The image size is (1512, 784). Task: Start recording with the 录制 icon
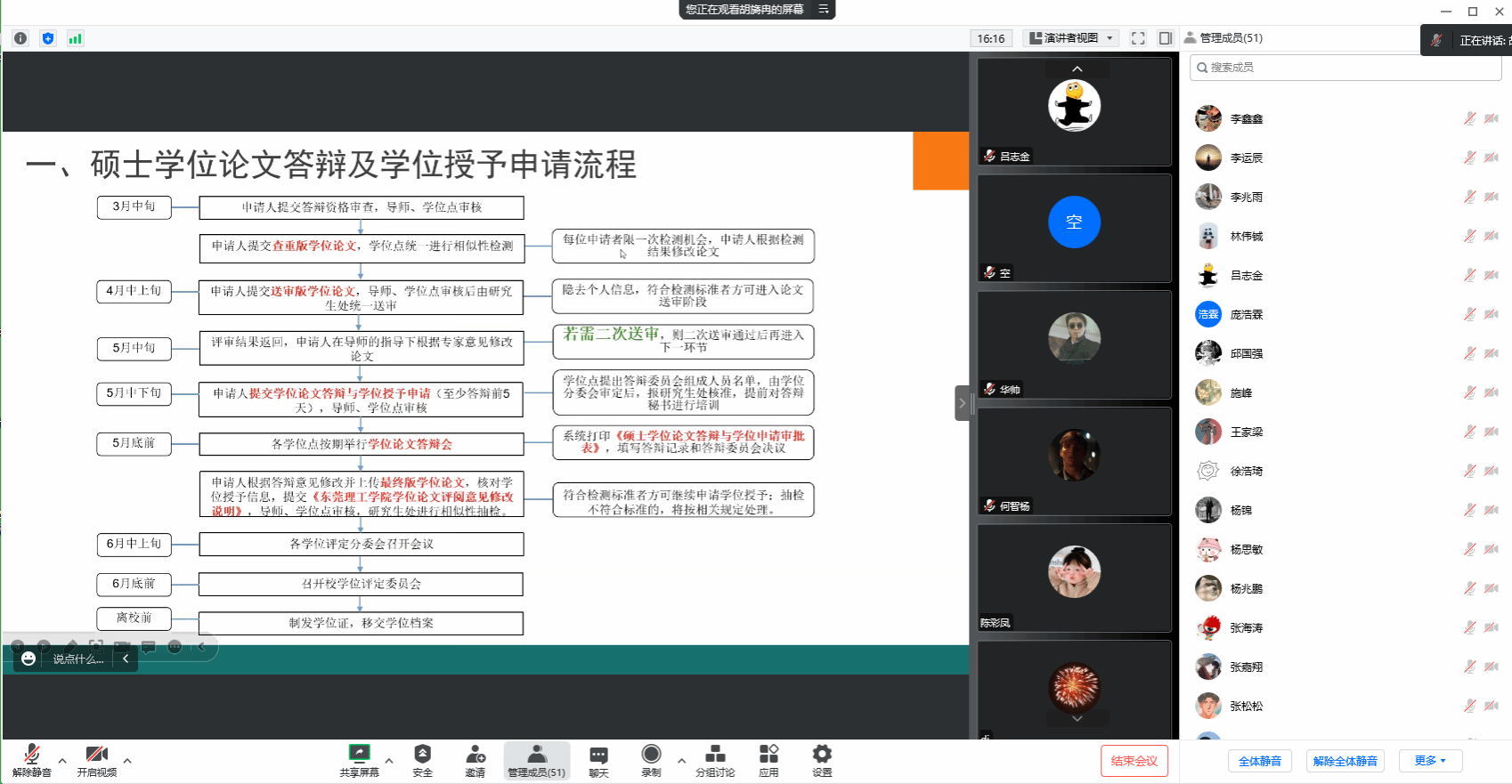[651, 755]
